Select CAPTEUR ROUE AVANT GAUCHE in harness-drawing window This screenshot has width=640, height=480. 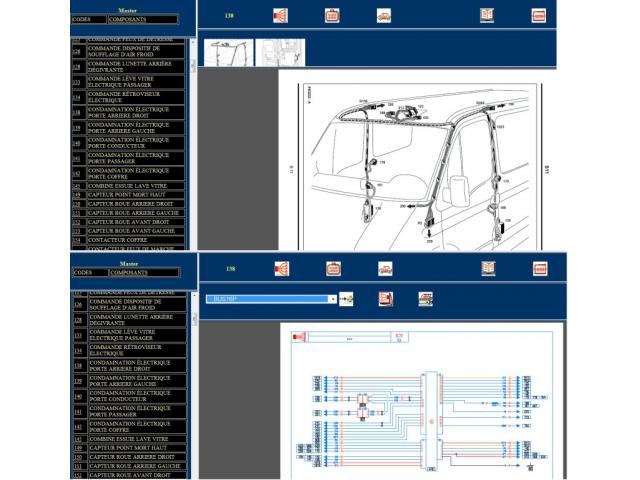[x=136, y=231]
